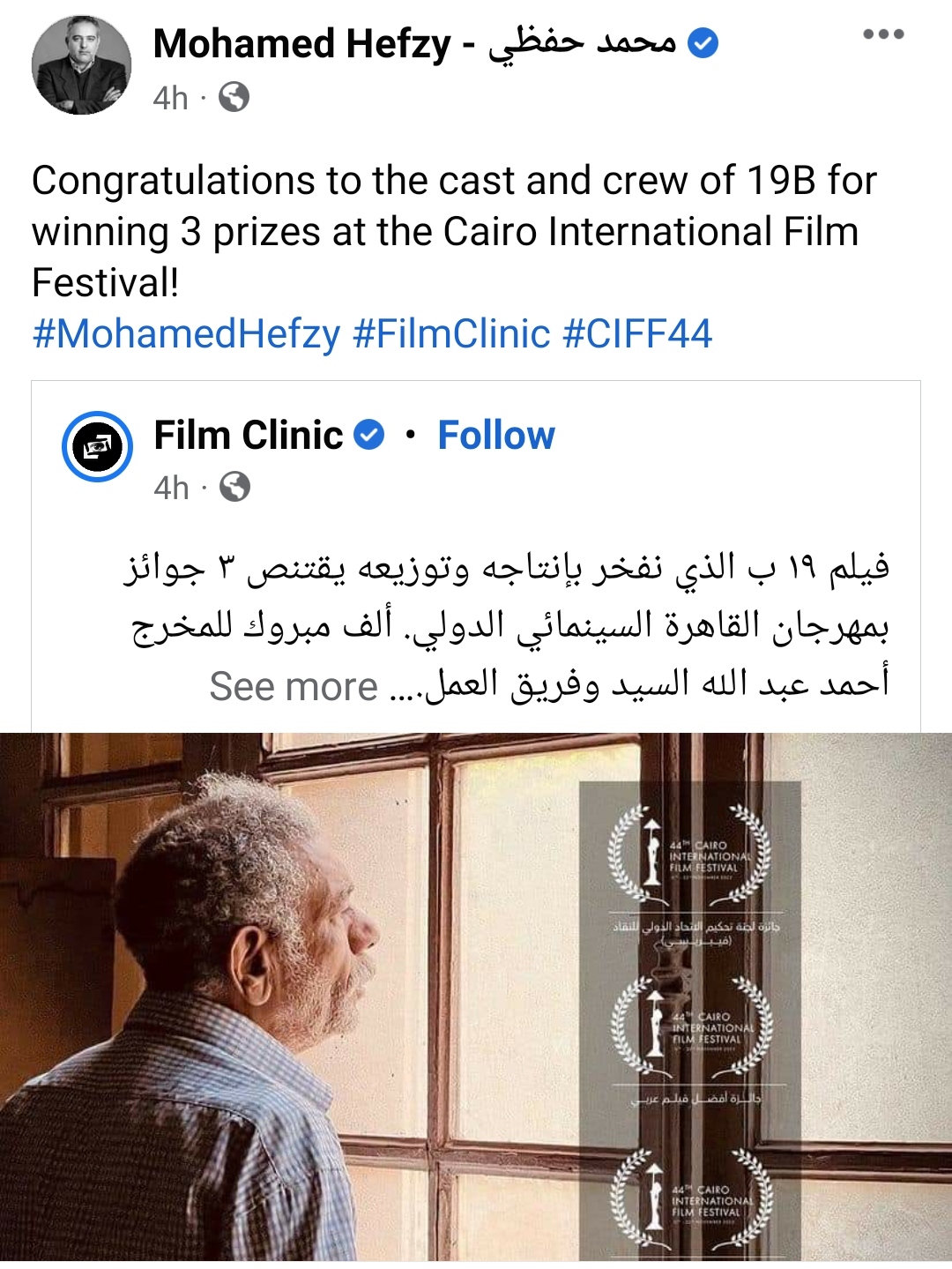Click the verified badge beside Mohamed Hefzy

[703, 42]
